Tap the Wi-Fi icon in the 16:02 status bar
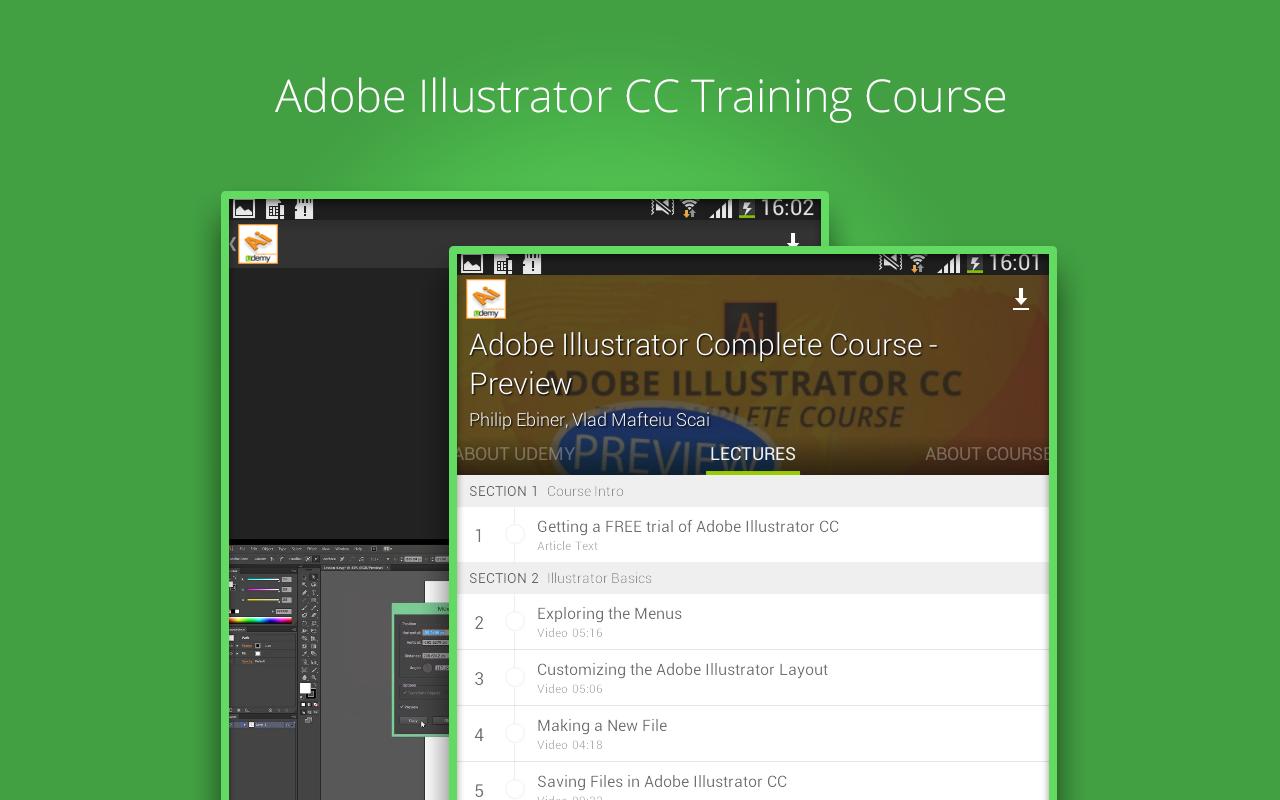Screen dimensions: 1280x800 (689, 209)
